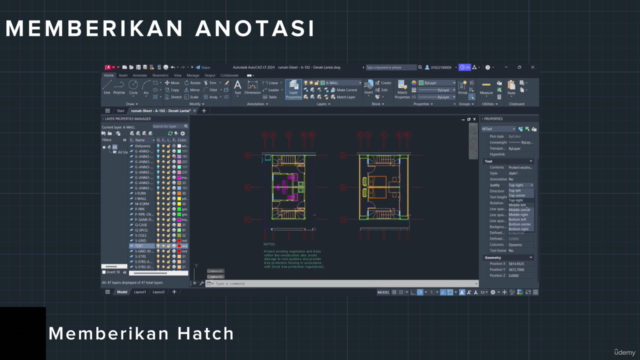The image size is (640, 360).
Task: Toggle freeze sun icon for I-FURN layer
Action: point(163,193)
